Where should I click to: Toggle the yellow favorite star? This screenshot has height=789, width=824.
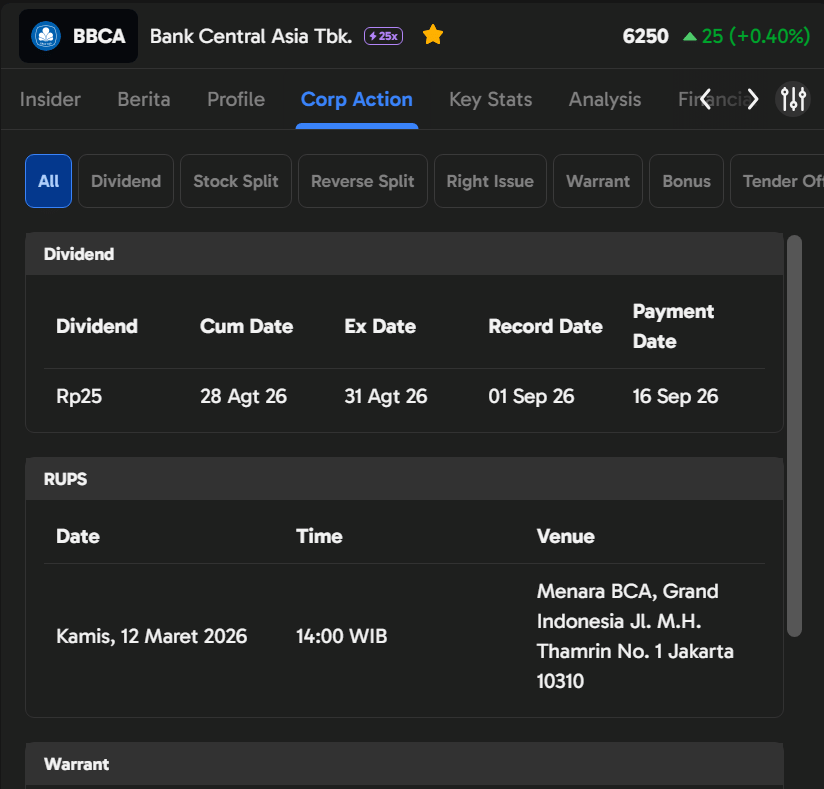point(433,35)
